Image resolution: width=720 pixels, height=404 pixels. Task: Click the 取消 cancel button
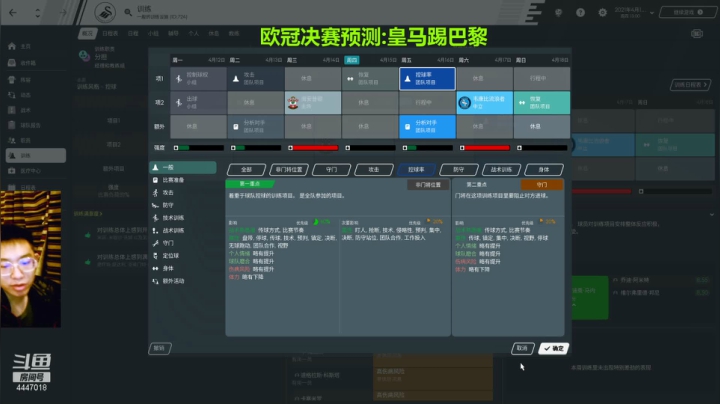523,348
